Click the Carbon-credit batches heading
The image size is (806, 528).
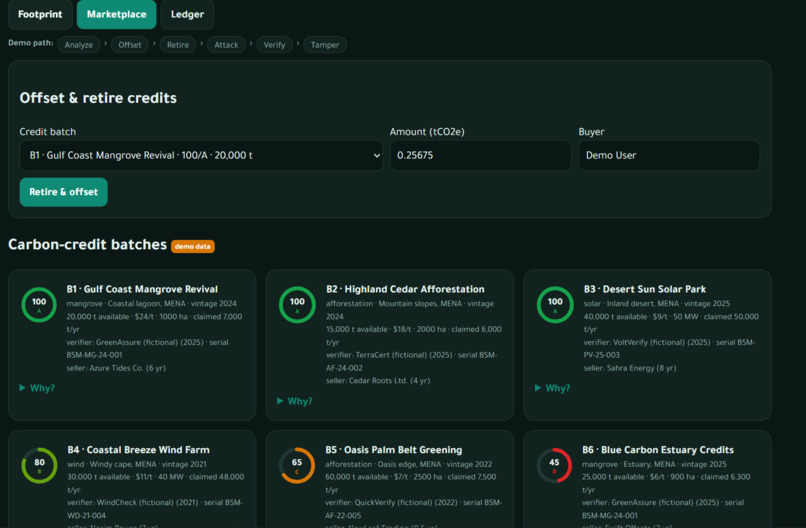click(87, 244)
